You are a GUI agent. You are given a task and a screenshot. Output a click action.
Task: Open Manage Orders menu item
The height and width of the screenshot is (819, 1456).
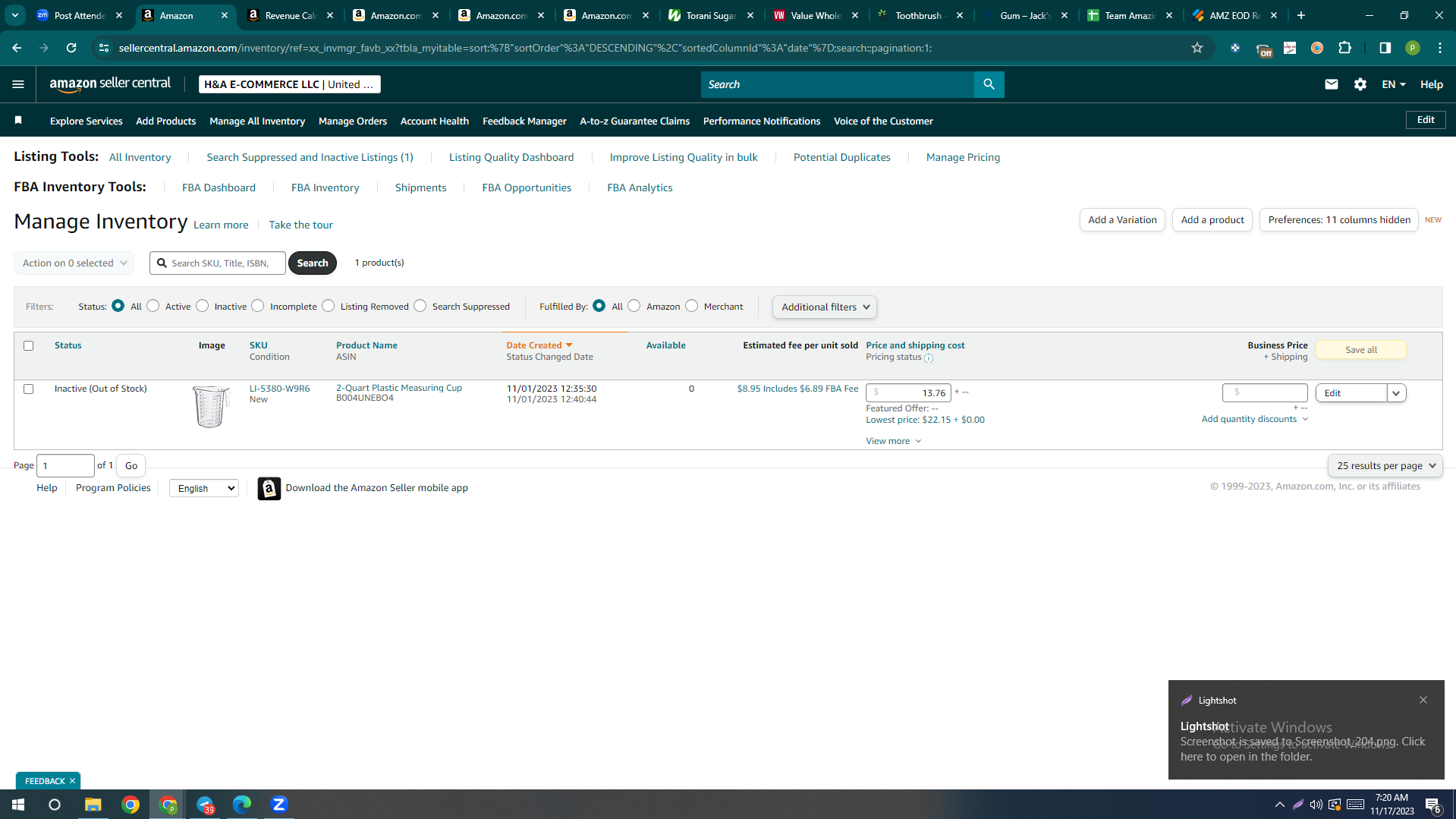pos(353,121)
